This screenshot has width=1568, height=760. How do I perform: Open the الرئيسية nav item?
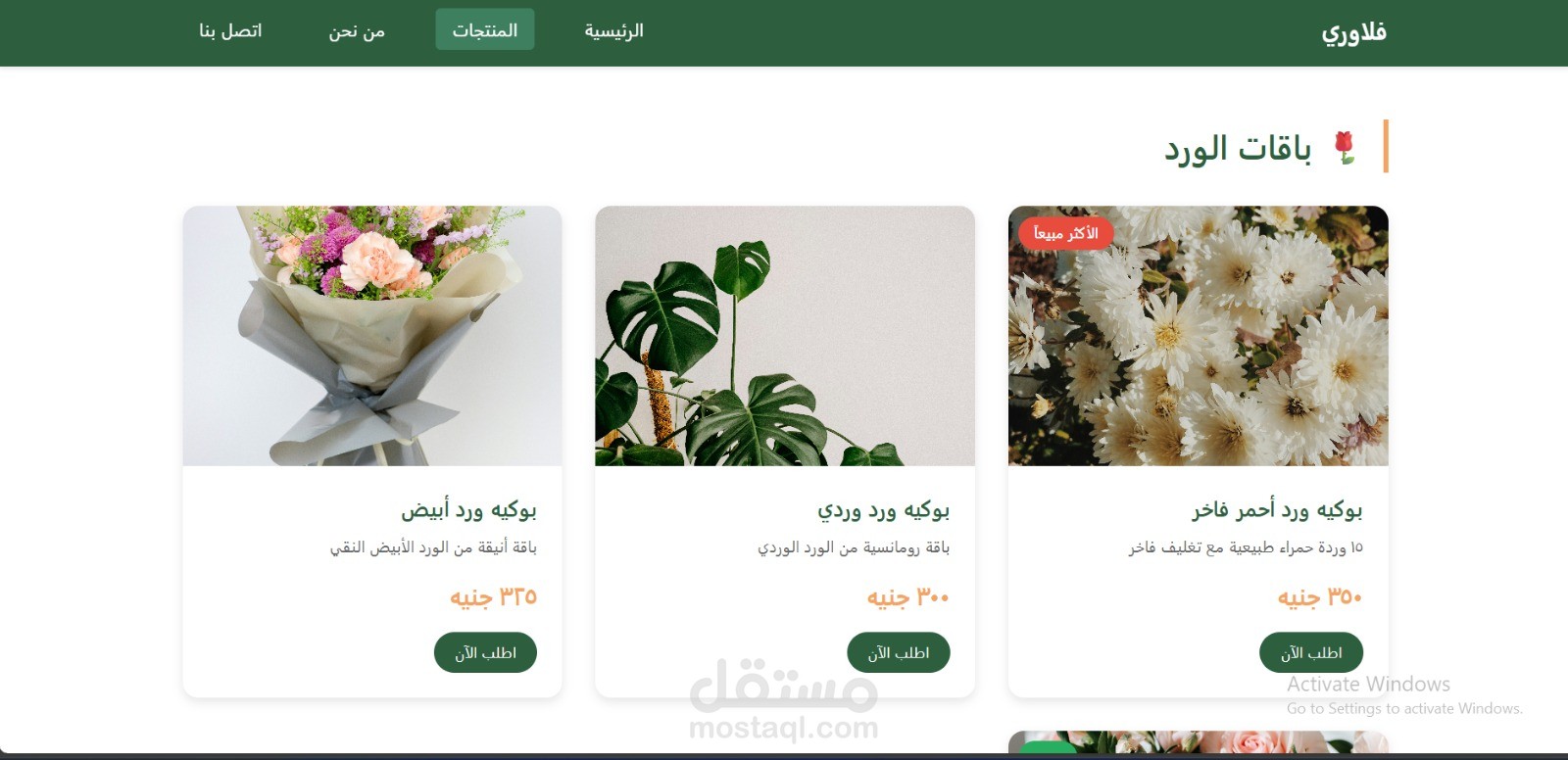[613, 30]
